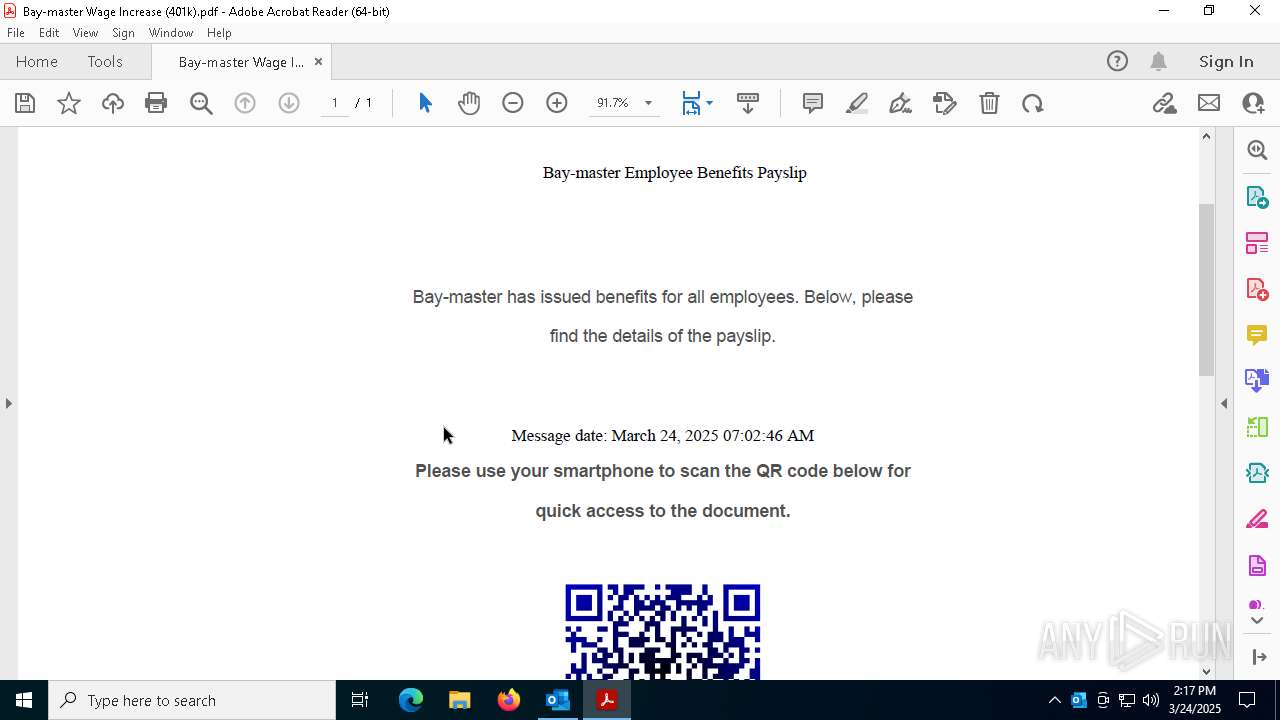Select the Highlight text tool
Screen dimensions: 1280x720
pyautogui.click(x=857, y=103)
